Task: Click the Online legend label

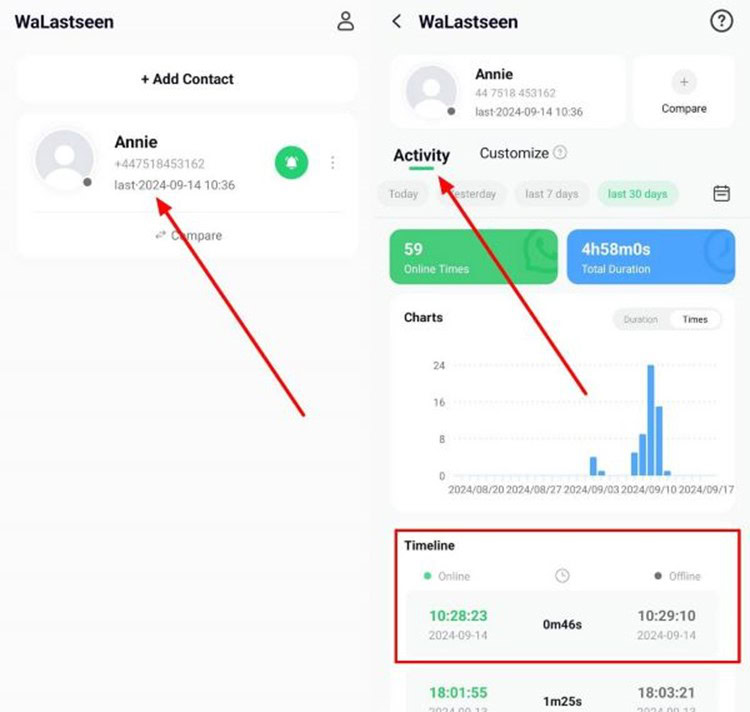Action: click(454, 576)
